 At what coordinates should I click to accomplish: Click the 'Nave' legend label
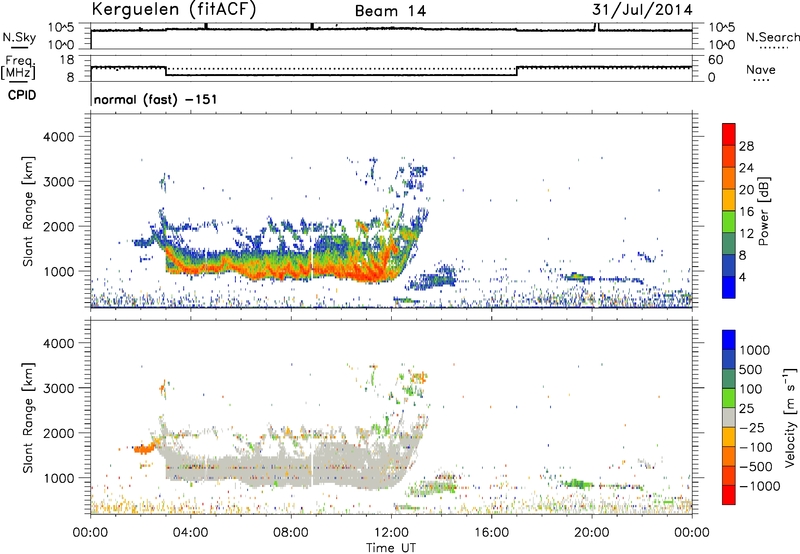click(760, 69)
